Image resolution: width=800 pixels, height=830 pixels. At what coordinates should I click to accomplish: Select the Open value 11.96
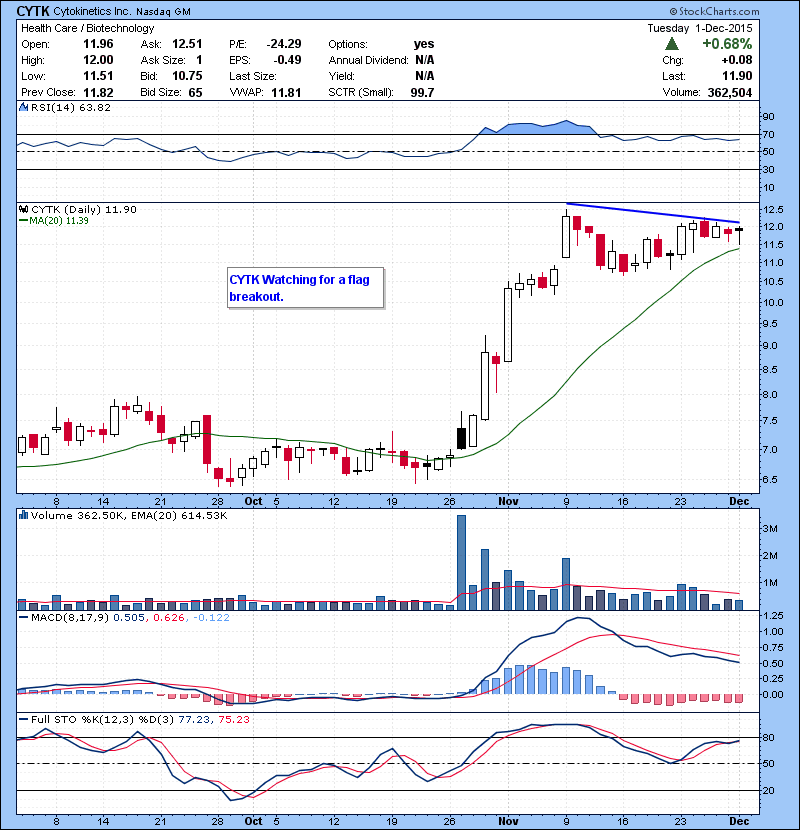[98, 44]
